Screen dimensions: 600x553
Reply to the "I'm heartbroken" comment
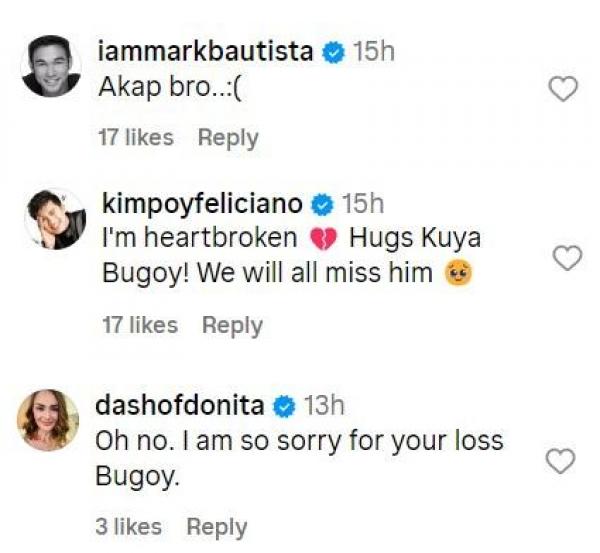232,325
